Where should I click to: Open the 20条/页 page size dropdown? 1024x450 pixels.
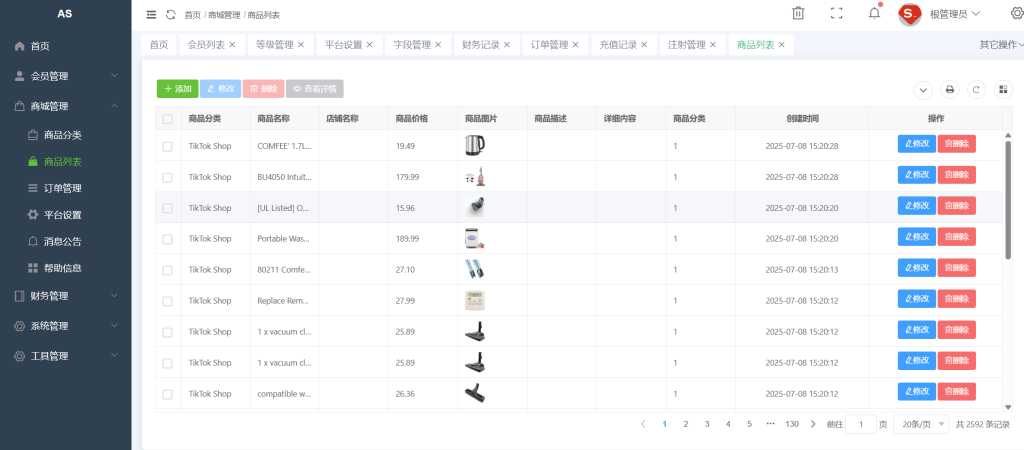point(921,424)
